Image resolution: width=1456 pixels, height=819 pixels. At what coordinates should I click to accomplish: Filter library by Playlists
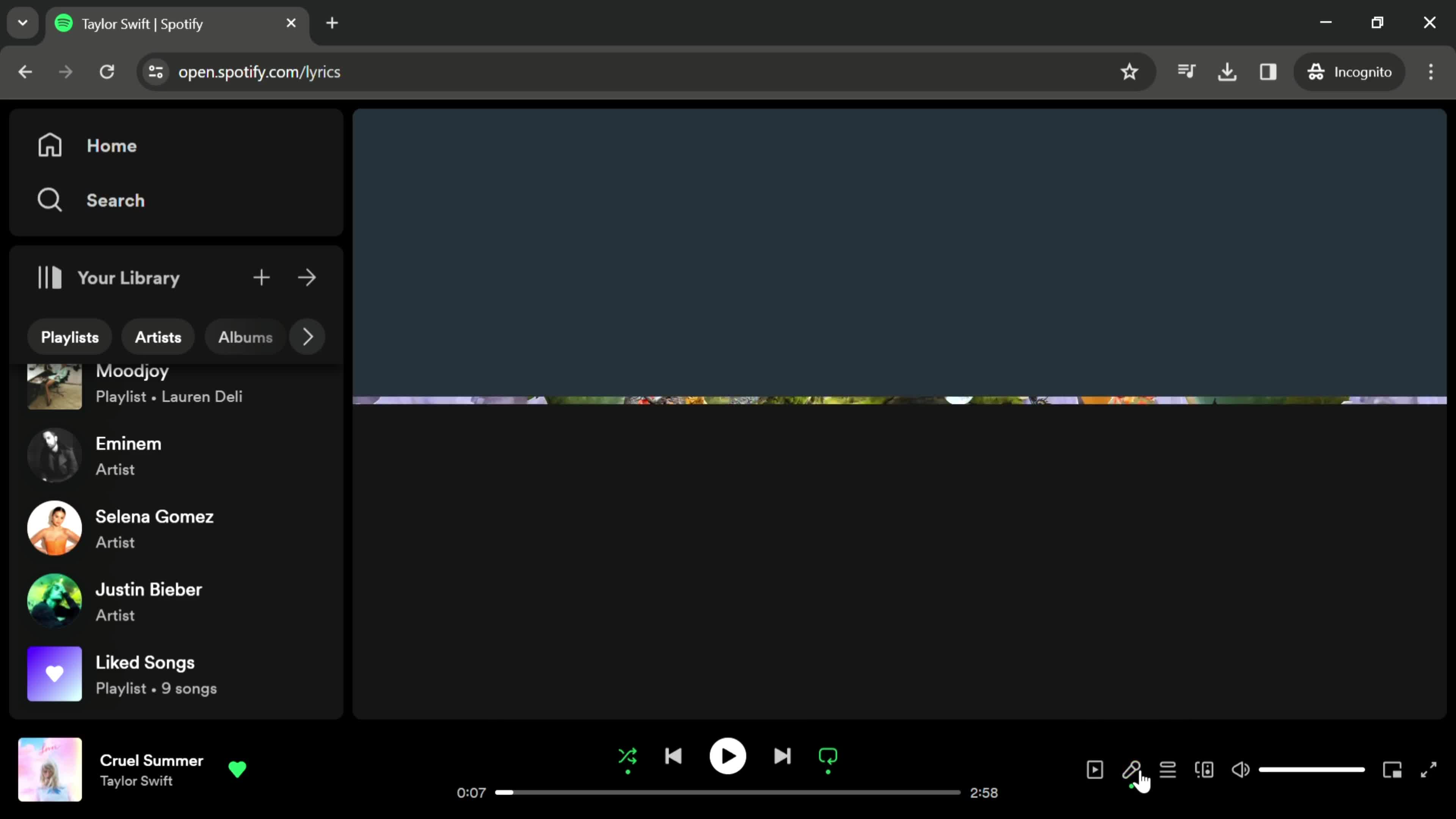(x=69, y=337)
